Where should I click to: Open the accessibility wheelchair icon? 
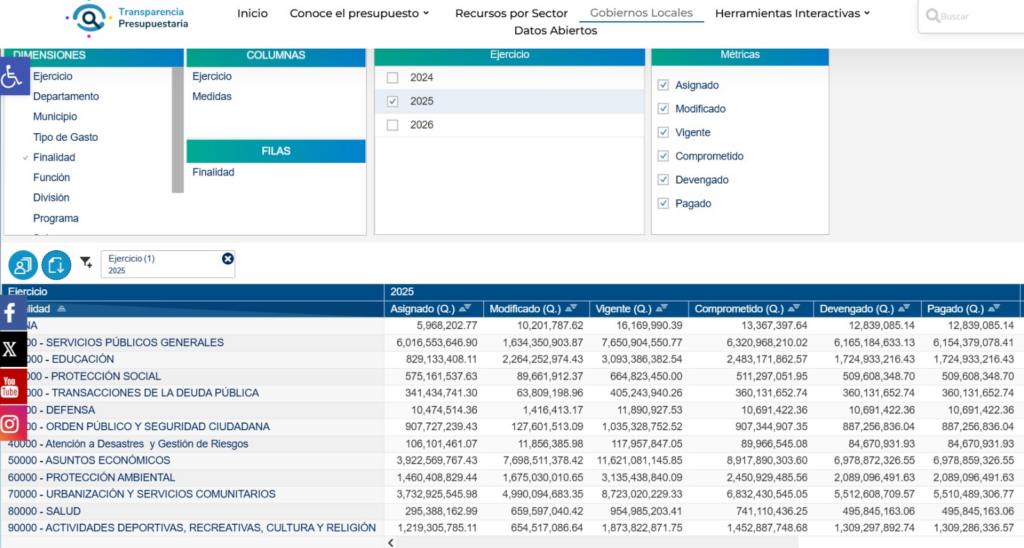(13, 76)
